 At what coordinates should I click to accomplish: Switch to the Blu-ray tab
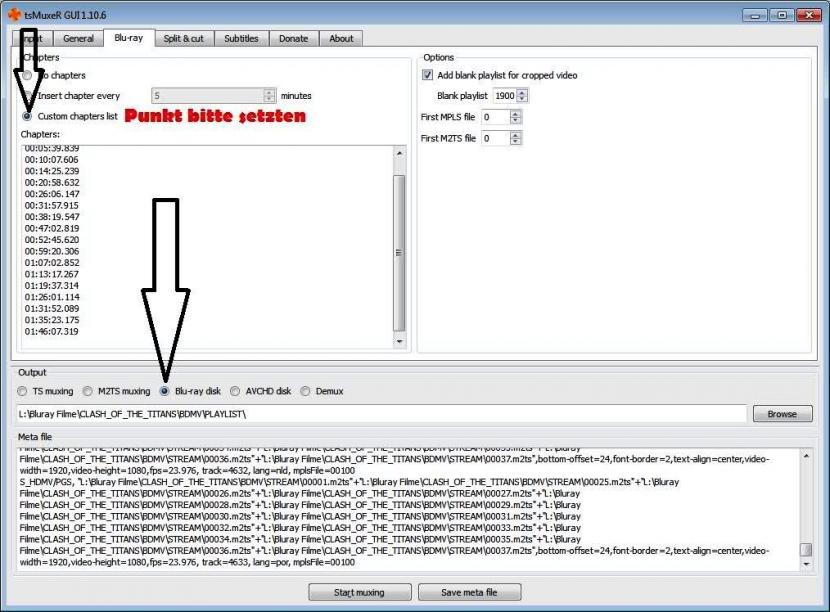tap(129, 38)
